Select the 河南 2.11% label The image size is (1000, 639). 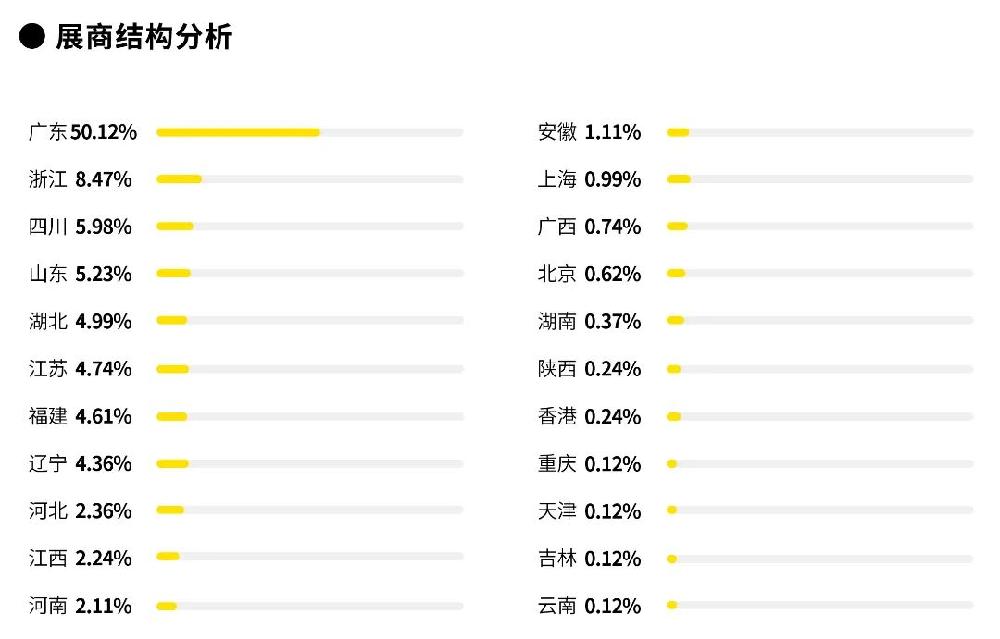(80, 605)
